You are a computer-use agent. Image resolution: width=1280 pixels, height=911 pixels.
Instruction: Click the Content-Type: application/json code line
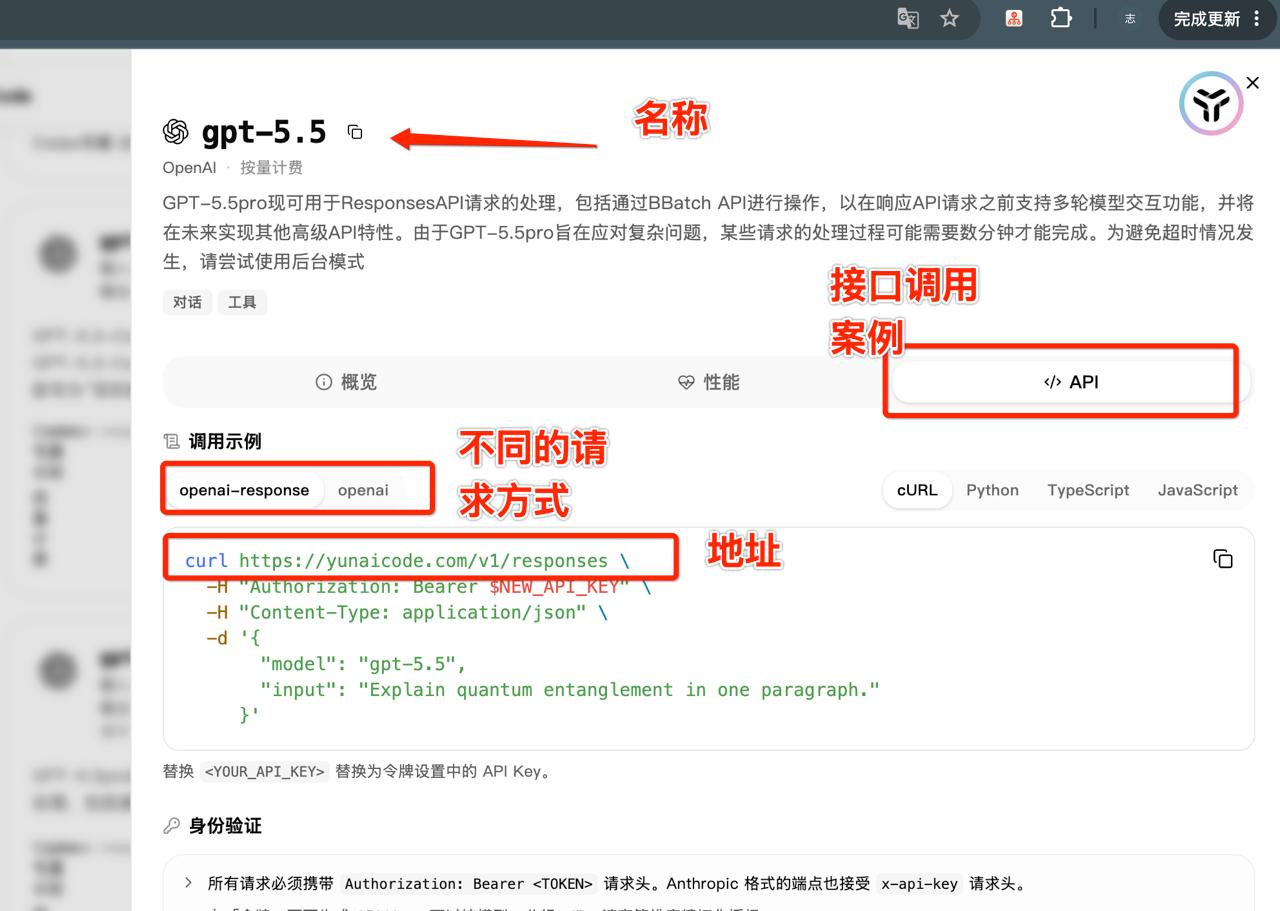[406, 613]
